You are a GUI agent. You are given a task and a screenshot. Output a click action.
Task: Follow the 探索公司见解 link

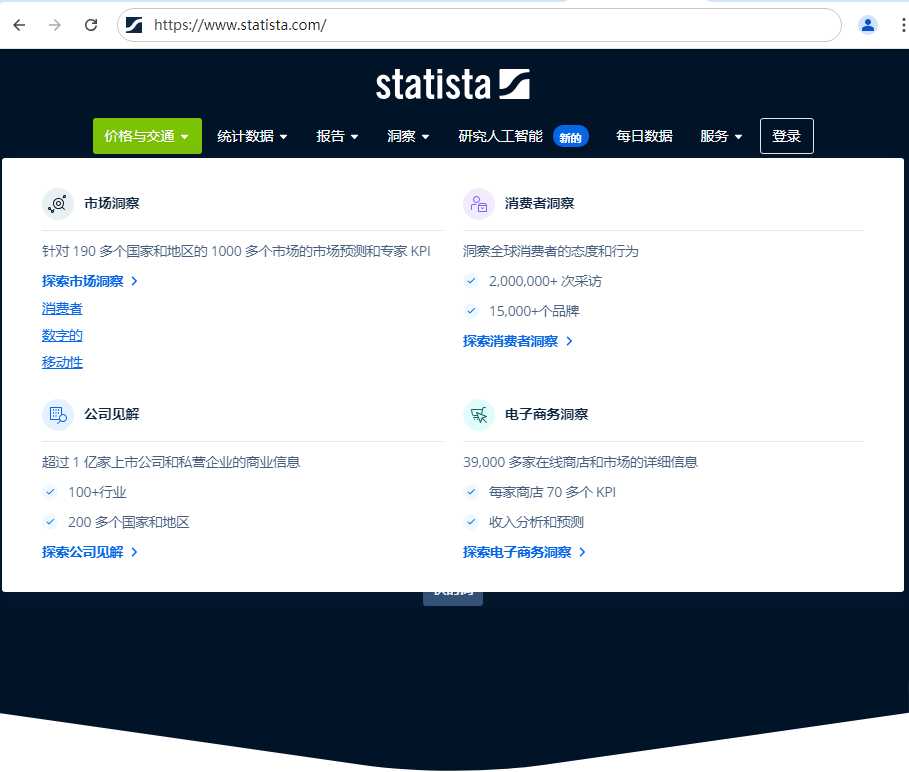pos(89,552)
